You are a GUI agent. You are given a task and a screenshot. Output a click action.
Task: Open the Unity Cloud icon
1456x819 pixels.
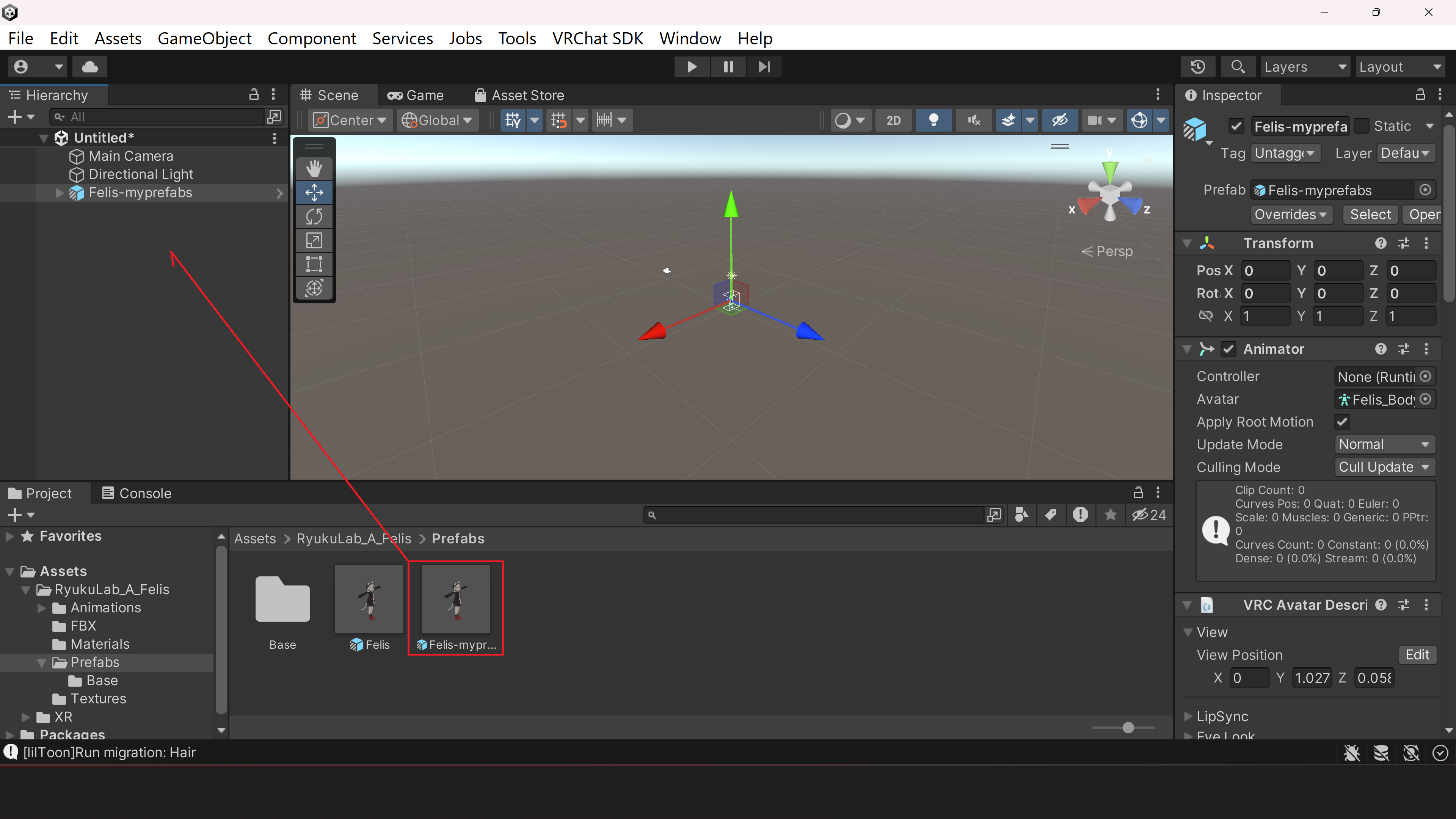tap(90, 67)
